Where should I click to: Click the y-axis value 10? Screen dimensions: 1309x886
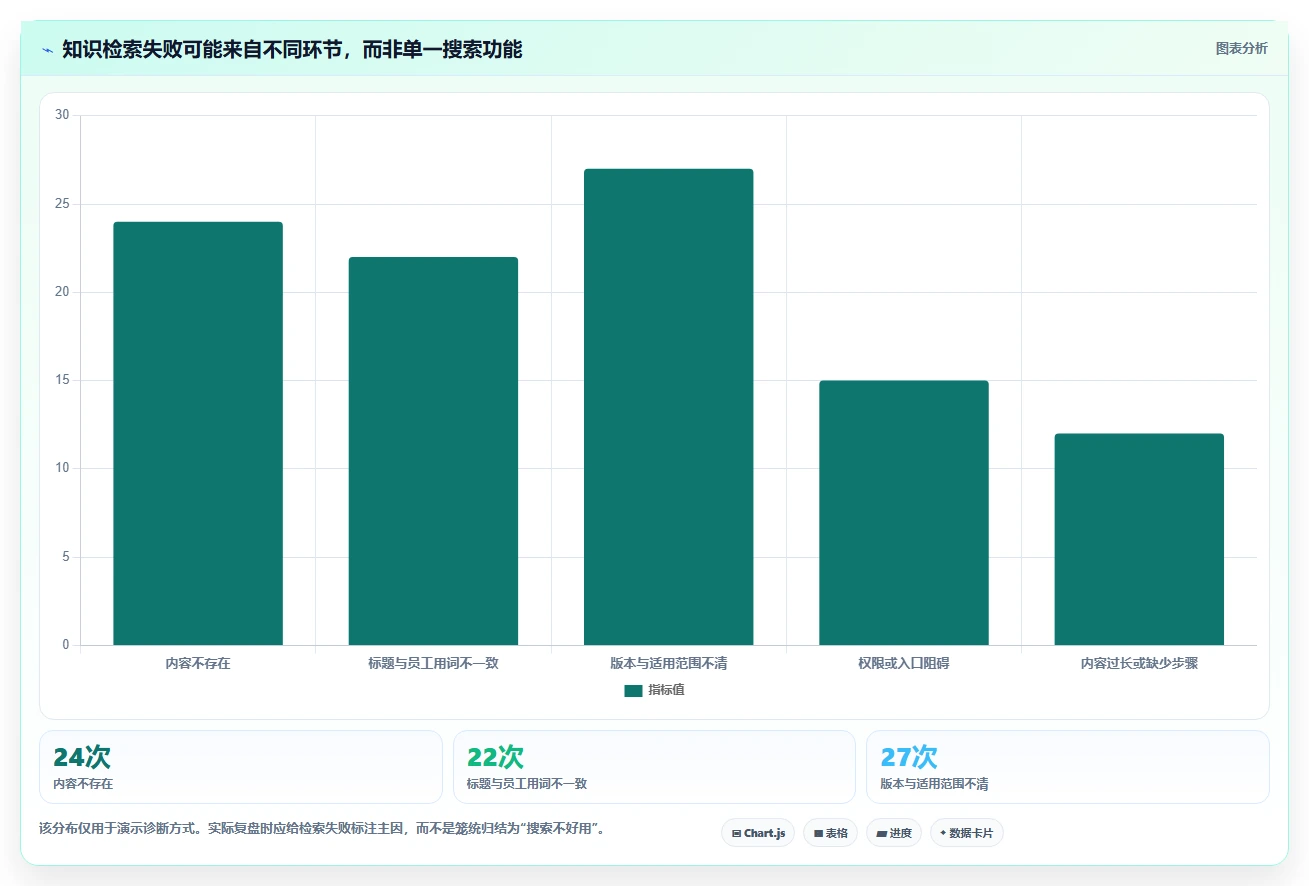click(62, 468)
